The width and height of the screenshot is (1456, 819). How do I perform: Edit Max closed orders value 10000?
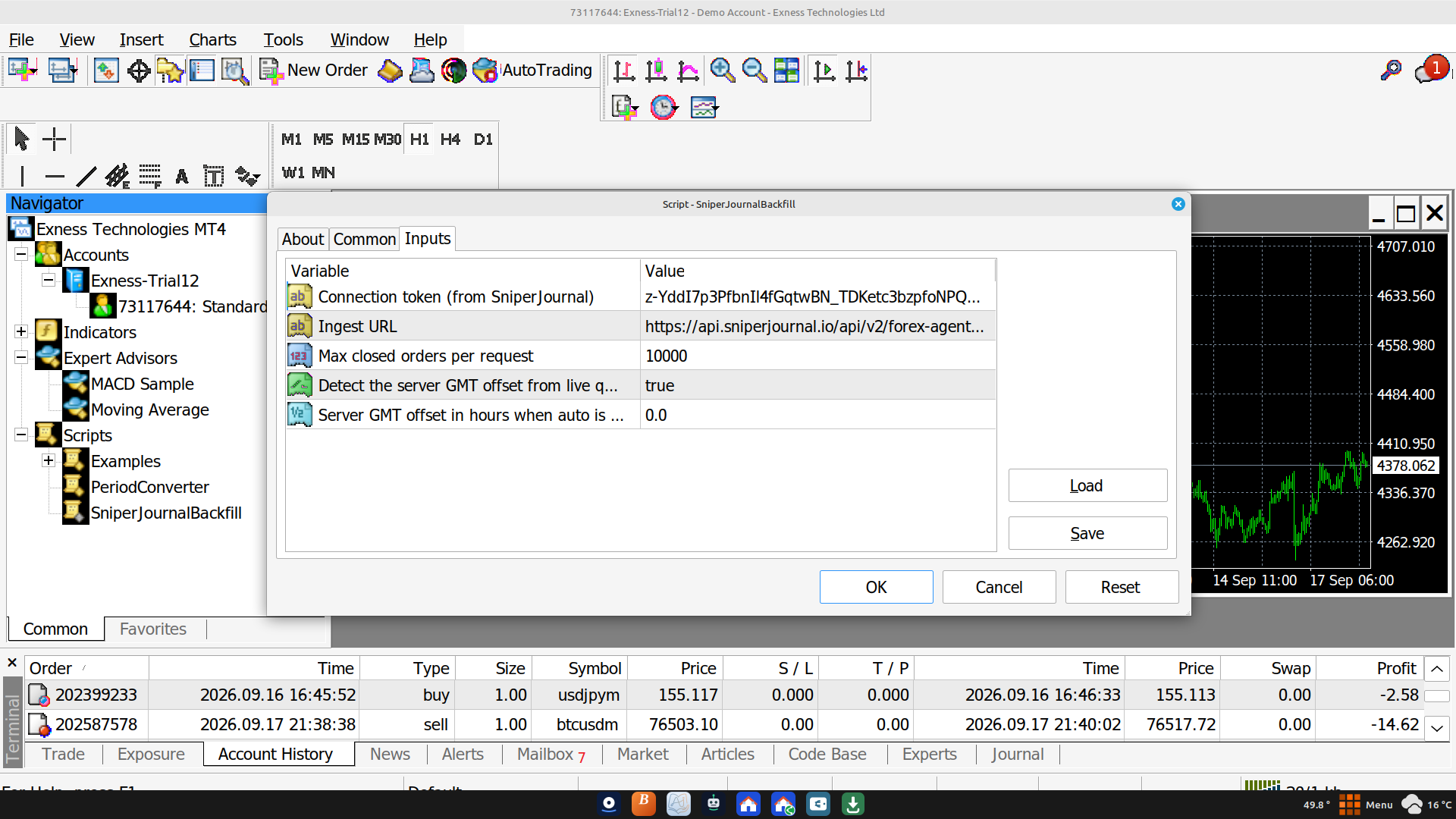pos(817,356)
